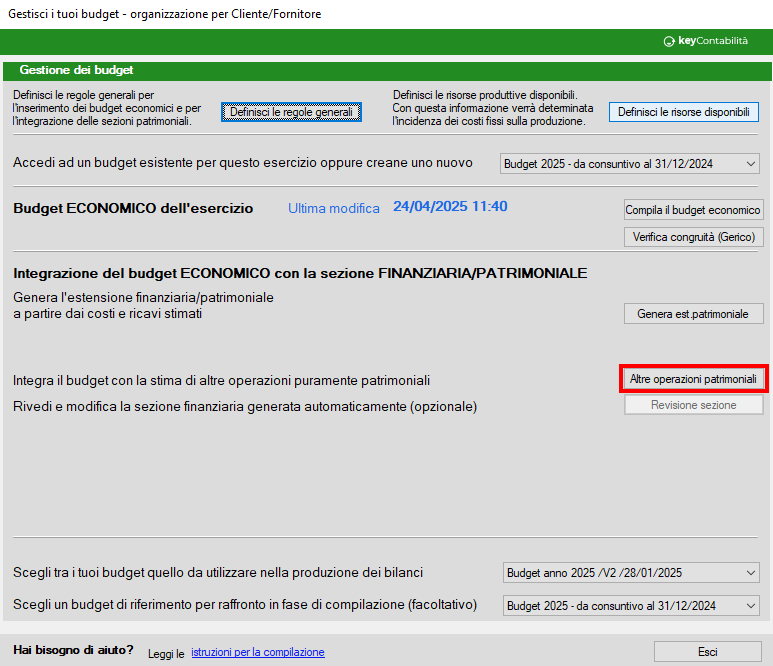Open 'Altre operazioni patrimoniali'
The height and width of the screenshot is (666, 773).
click(694, 379)
